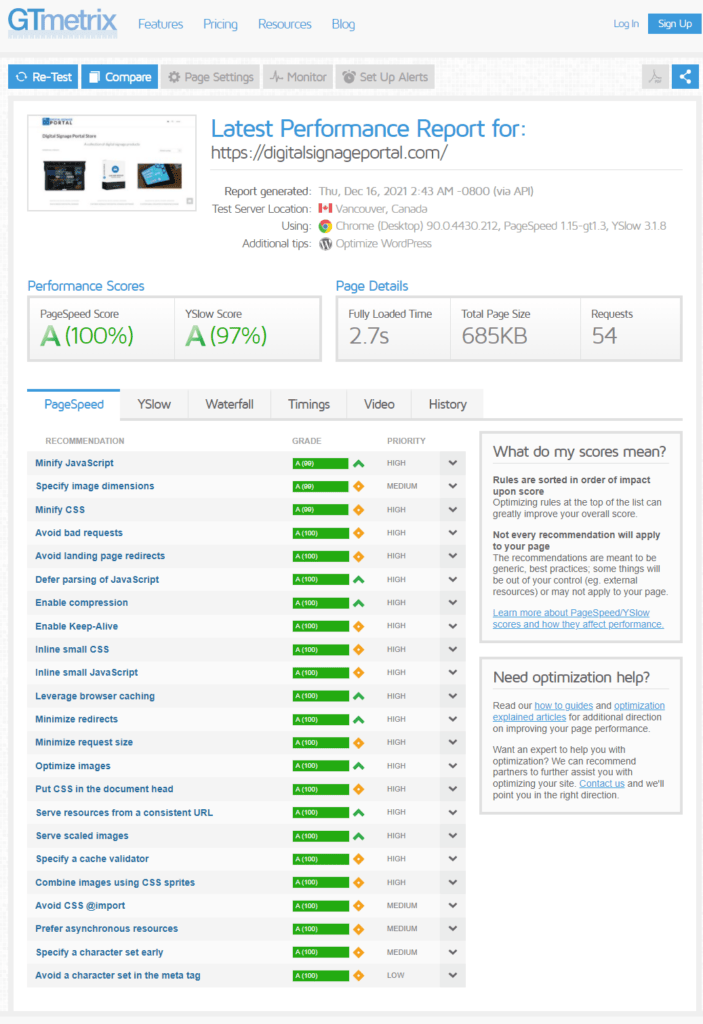The width and height of the screenshot is (703, 1024).
Task: Click the PDF download icon
Action: pyautogui.click(x=656, y=77)
